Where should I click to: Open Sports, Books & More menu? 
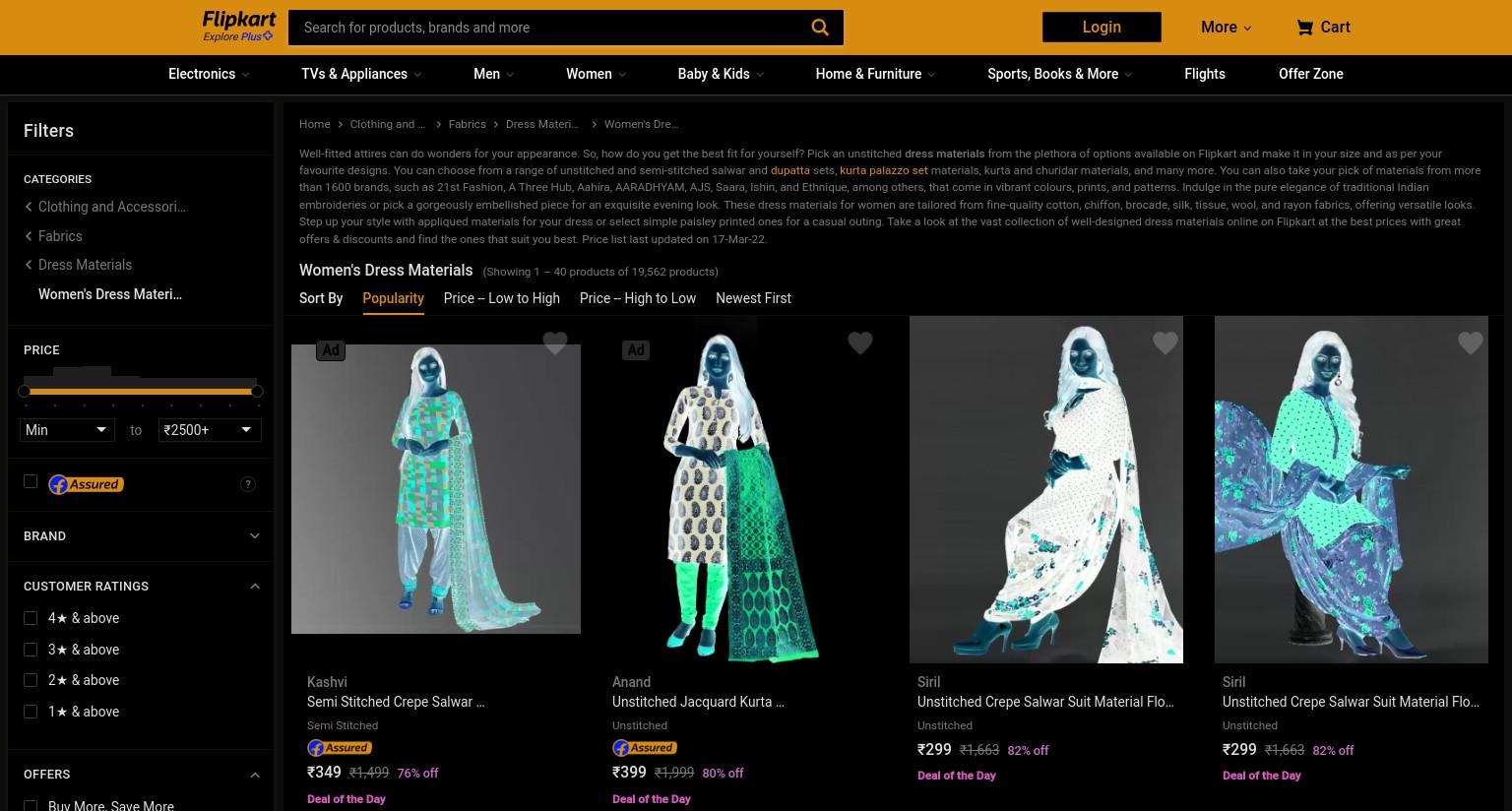coord(1059,74)
